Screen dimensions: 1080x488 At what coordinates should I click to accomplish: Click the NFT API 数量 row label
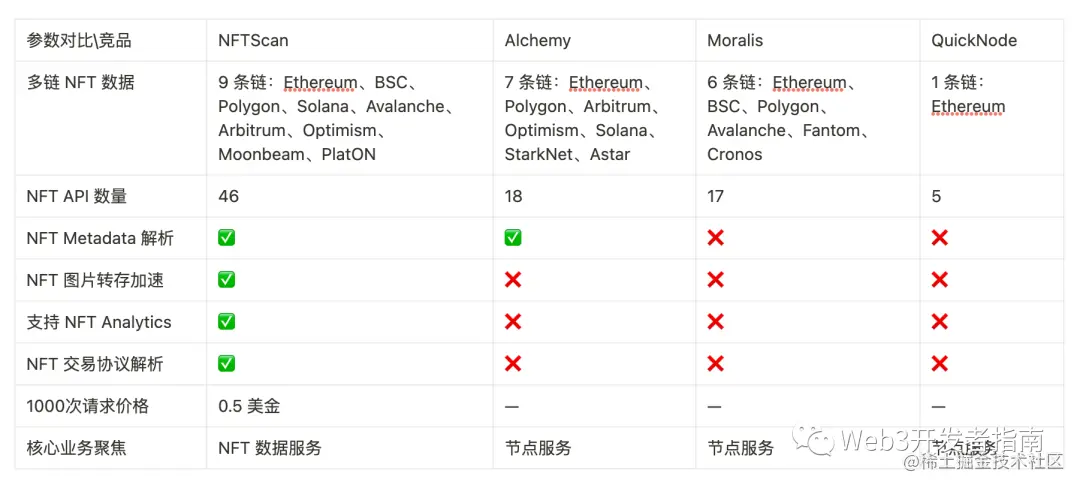77,196
